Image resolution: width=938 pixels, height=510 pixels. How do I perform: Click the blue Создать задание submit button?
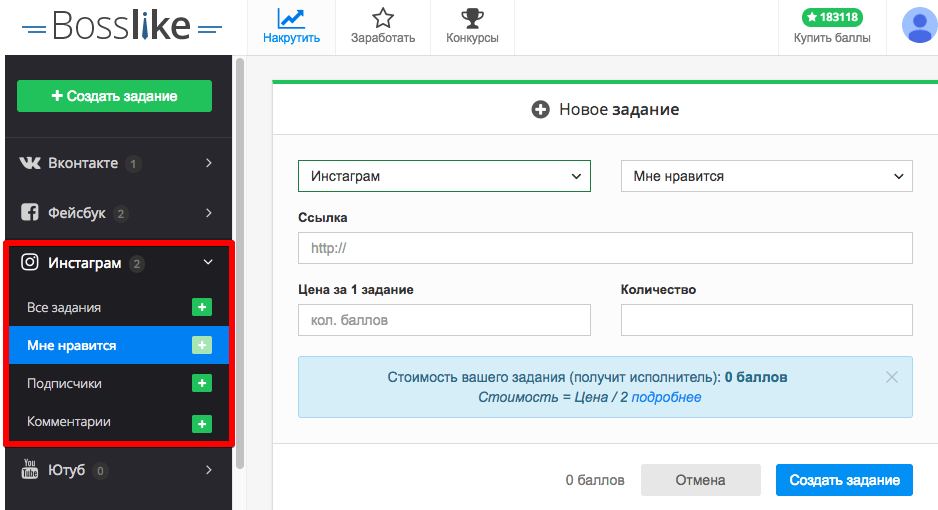click(x=844, y=480)
